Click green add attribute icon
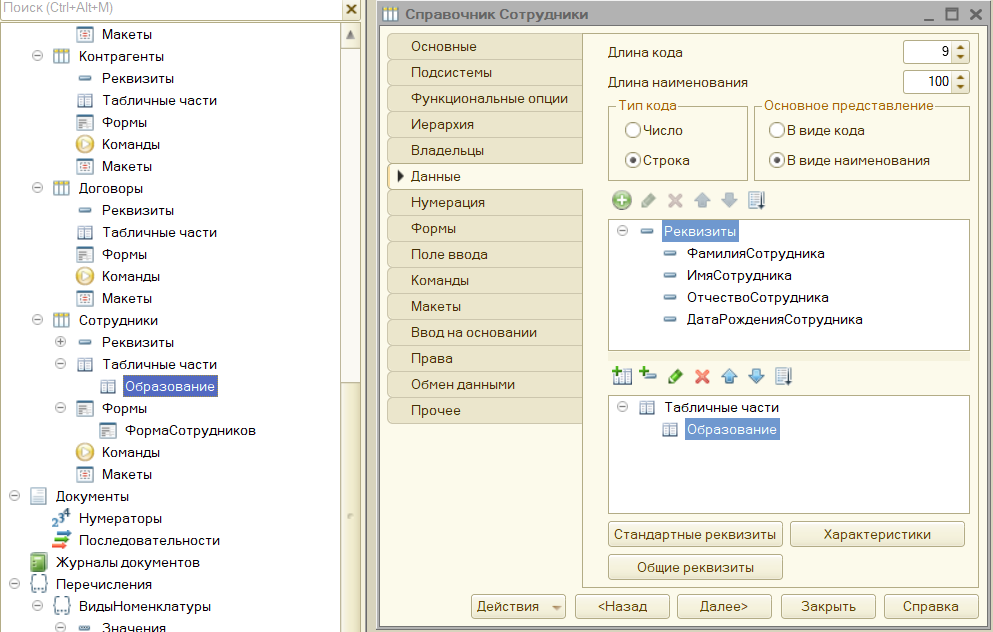 pos(622,201)
